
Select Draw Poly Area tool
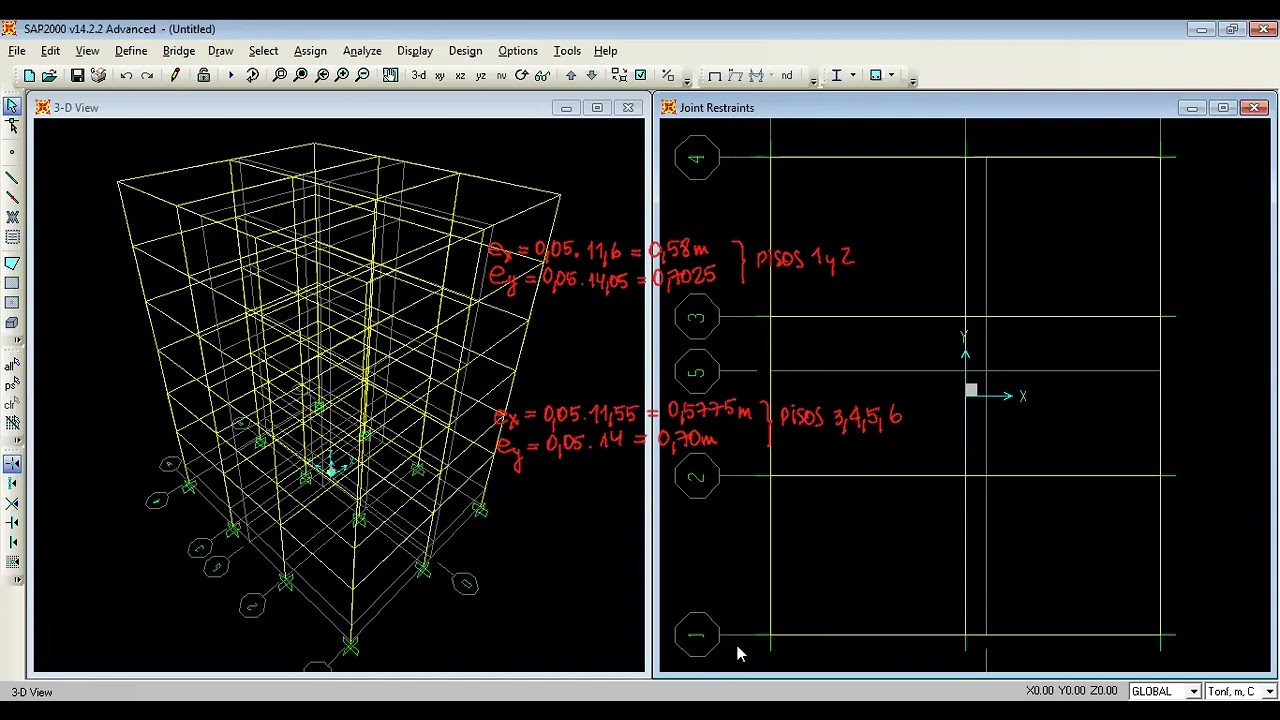(12, 263)
